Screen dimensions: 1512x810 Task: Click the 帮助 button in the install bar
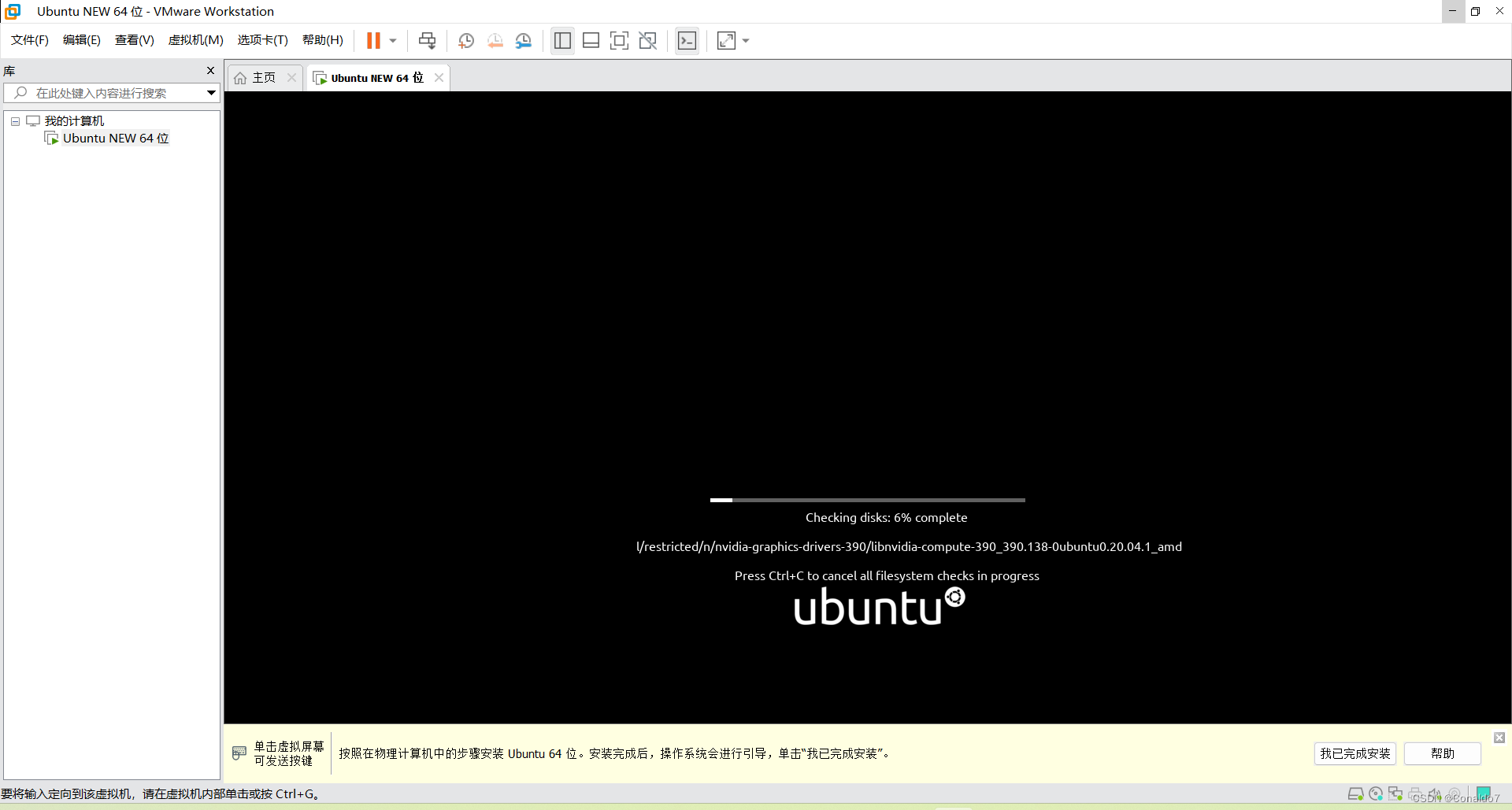pyautogui.click(x=1443, y=753)
